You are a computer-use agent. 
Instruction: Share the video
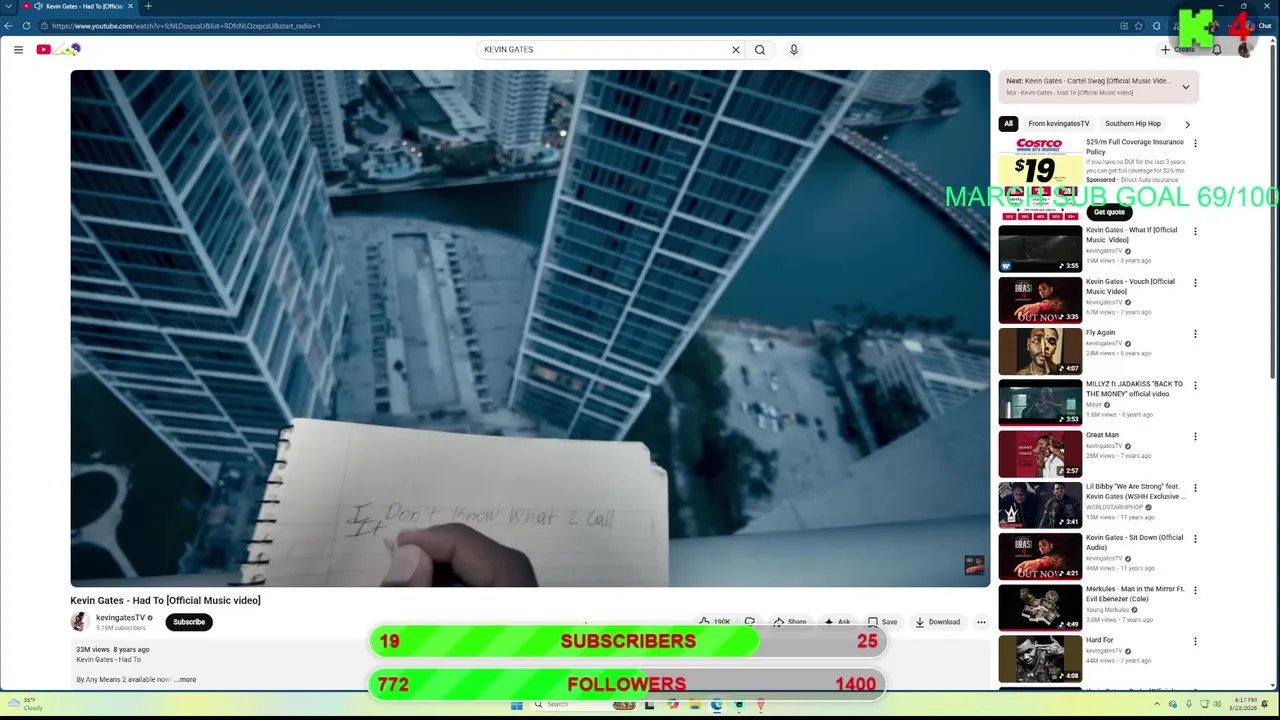point(790,622)
